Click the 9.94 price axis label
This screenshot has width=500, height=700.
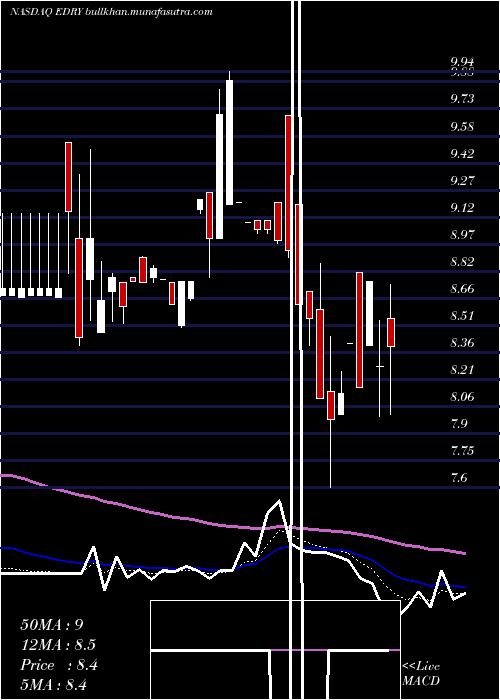click(462, 62)
